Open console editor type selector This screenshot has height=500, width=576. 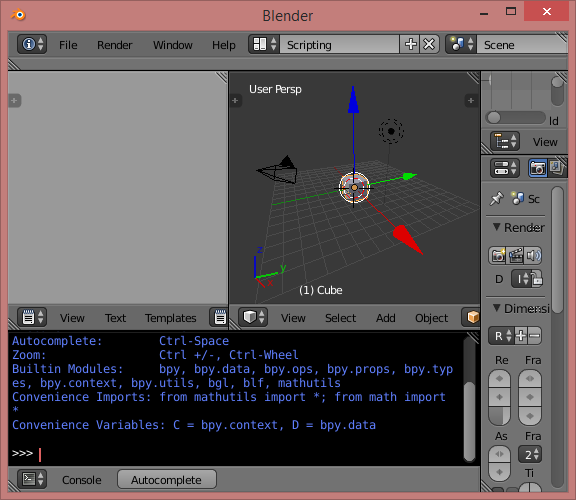(x=32, y=479)
